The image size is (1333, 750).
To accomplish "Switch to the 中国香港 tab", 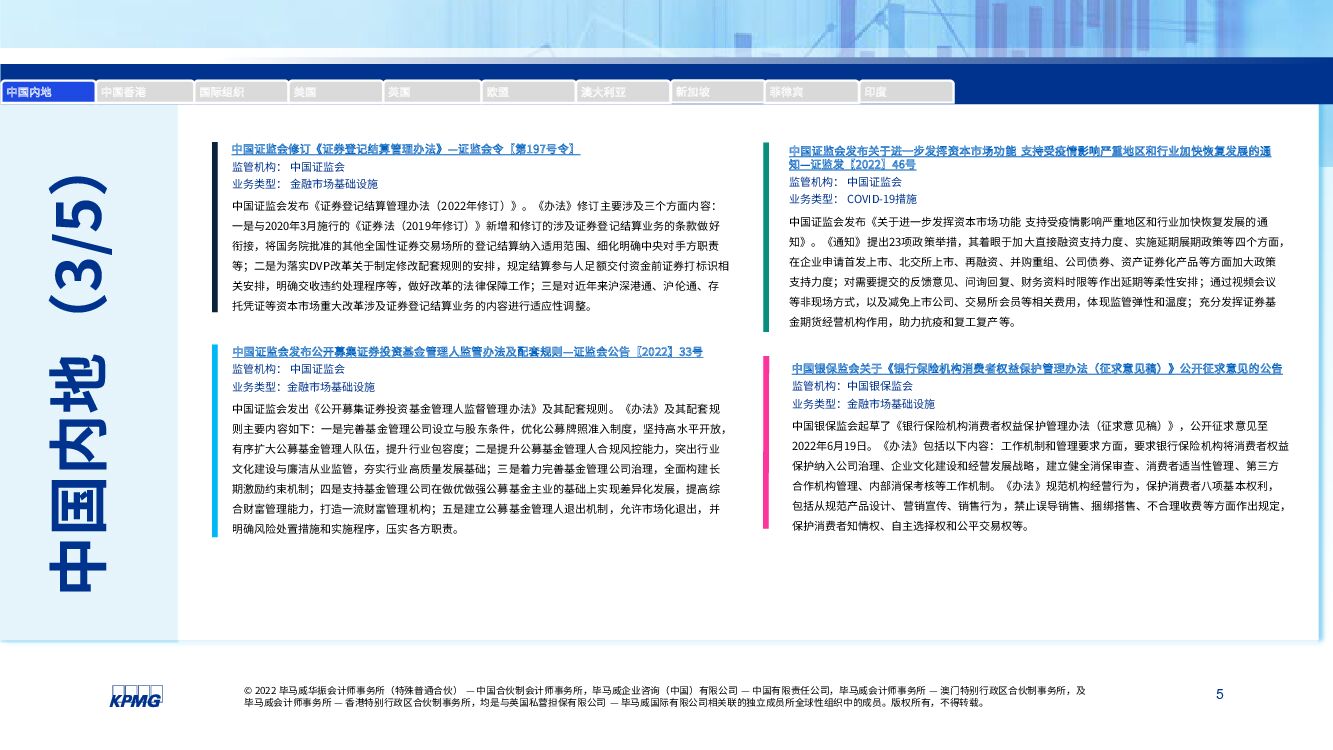I will (145, 91).
